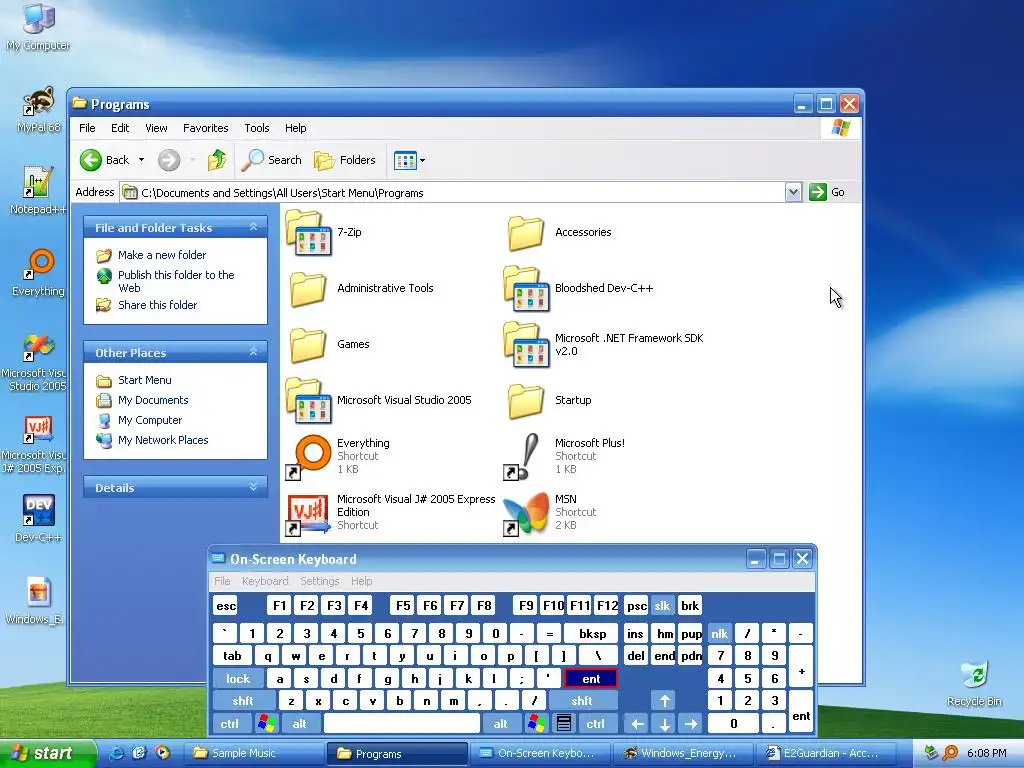Select the MSN shortcut icon
This screenshot has height=768, width=1024.
tap(526, 514)
